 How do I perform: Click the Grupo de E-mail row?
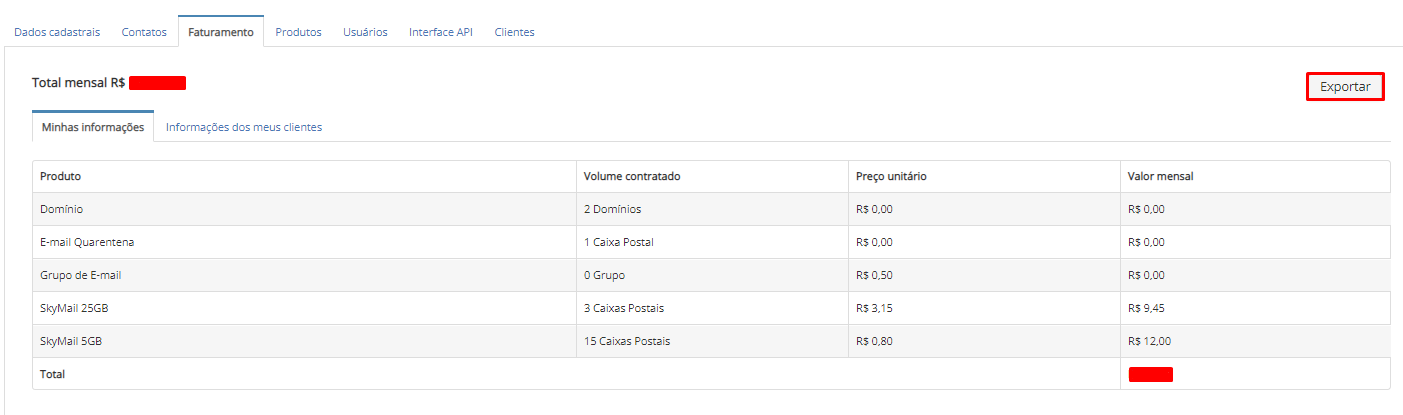tap(81, 275)
